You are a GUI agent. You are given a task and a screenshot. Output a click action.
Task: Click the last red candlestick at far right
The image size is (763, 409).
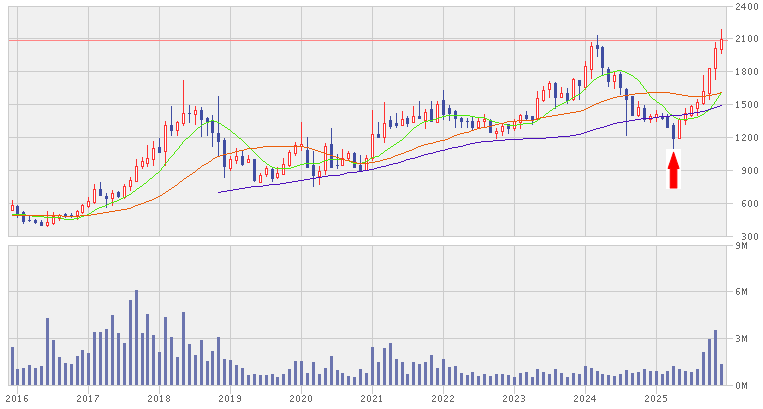tap(721, 42)
